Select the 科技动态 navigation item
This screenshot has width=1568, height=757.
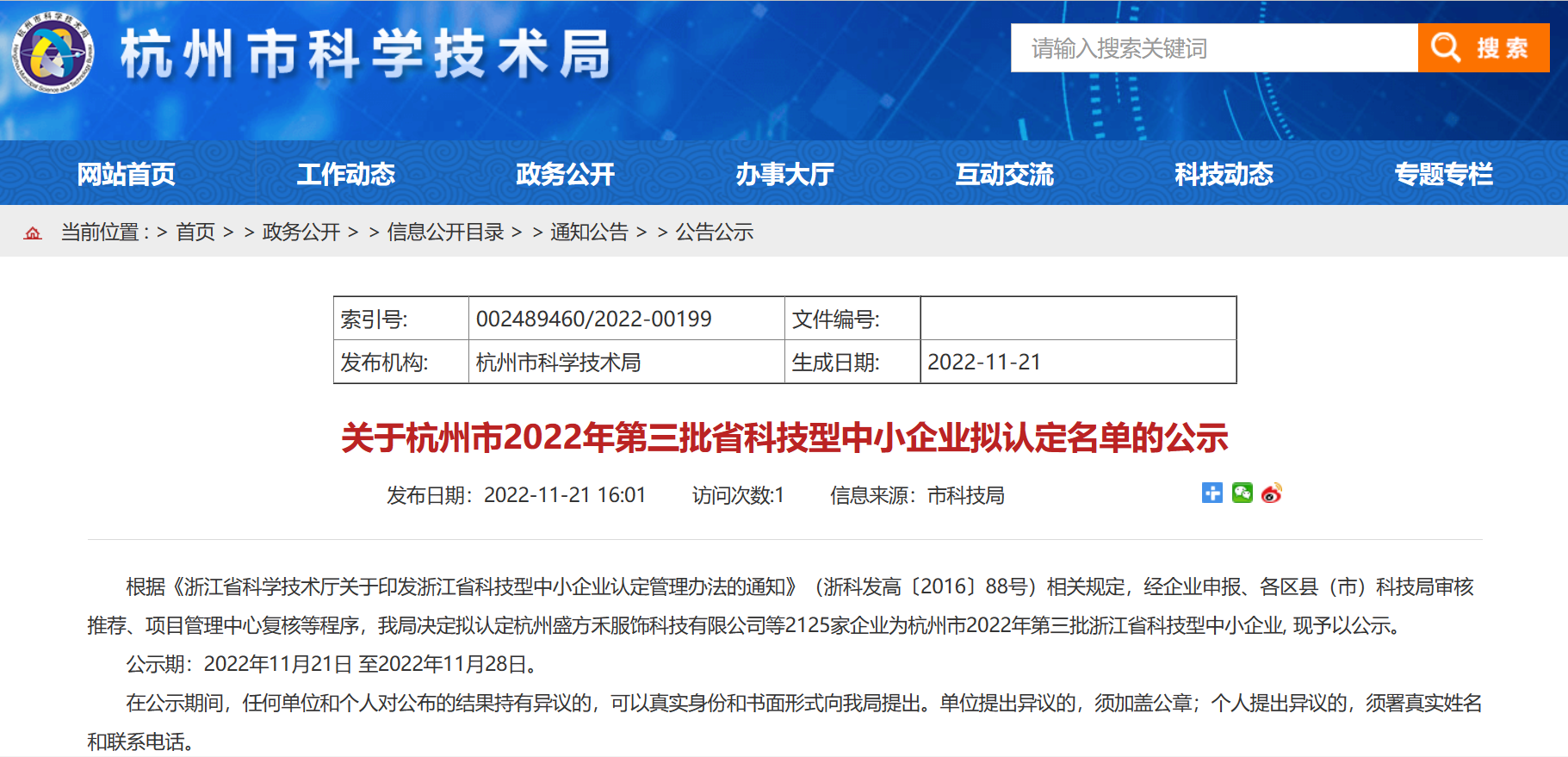click(x=1224, y=174)
